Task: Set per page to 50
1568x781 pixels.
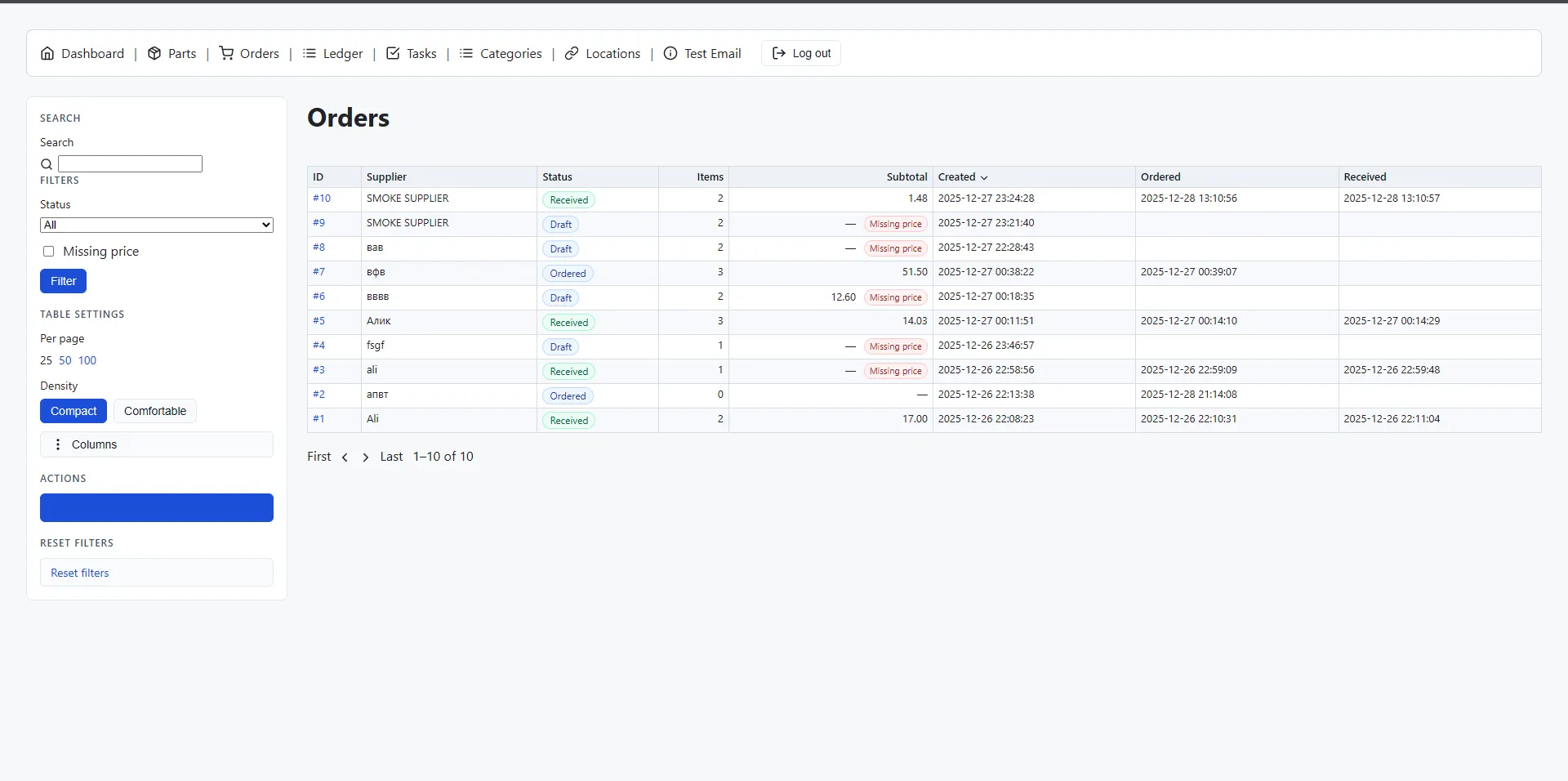Action: click(x=65, y=360)
